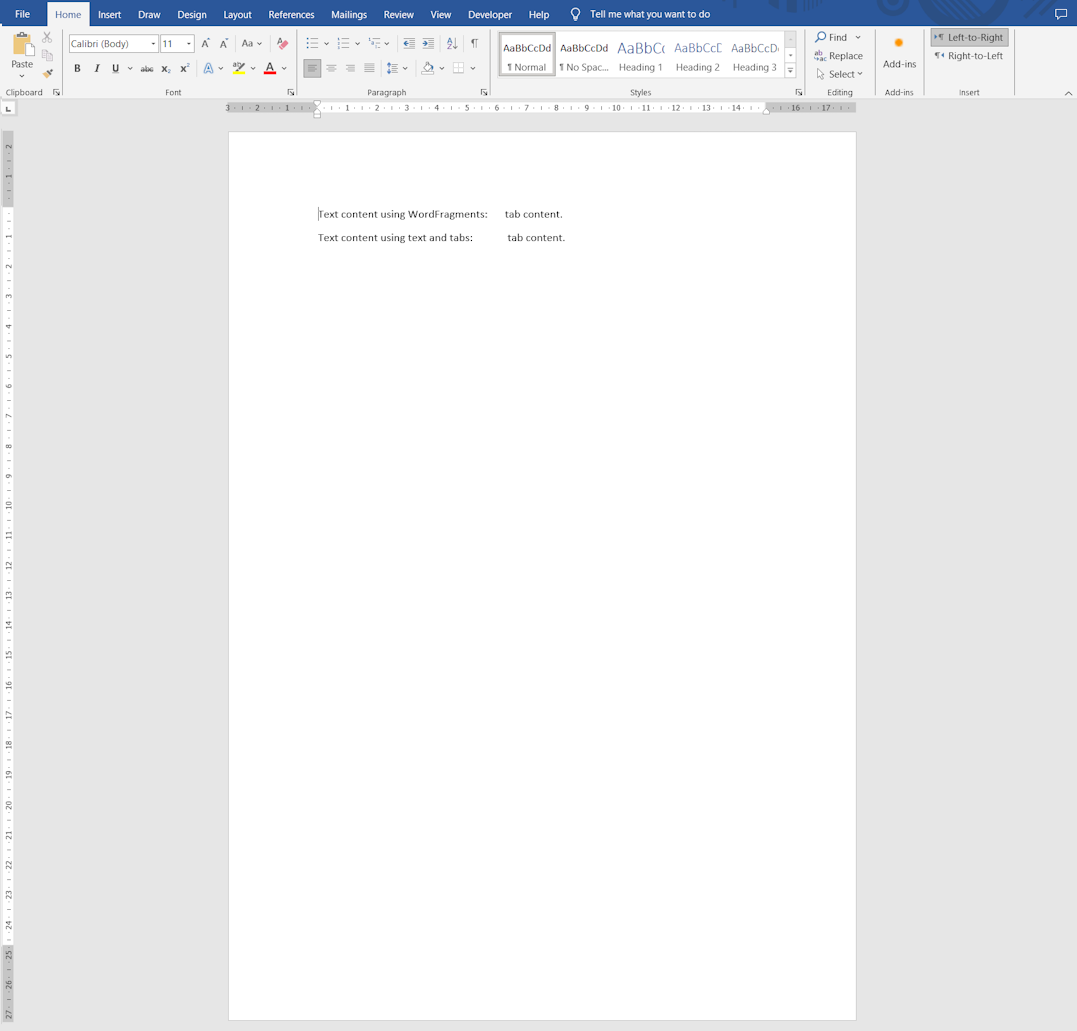Switch to the References tab

pyautogui.click(x=291, y=14)
